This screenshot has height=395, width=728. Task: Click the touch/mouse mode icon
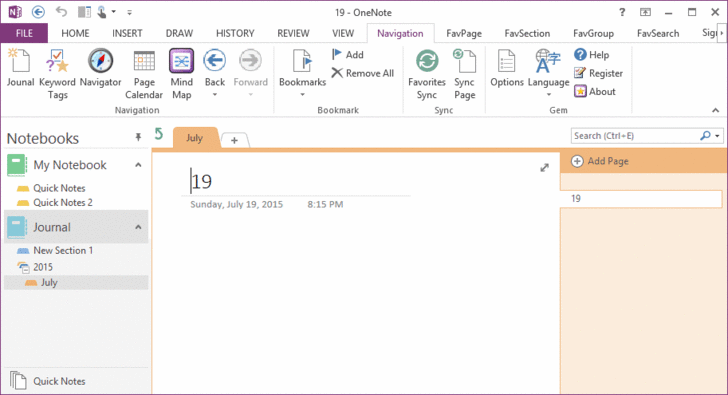[x=102, y=12]
